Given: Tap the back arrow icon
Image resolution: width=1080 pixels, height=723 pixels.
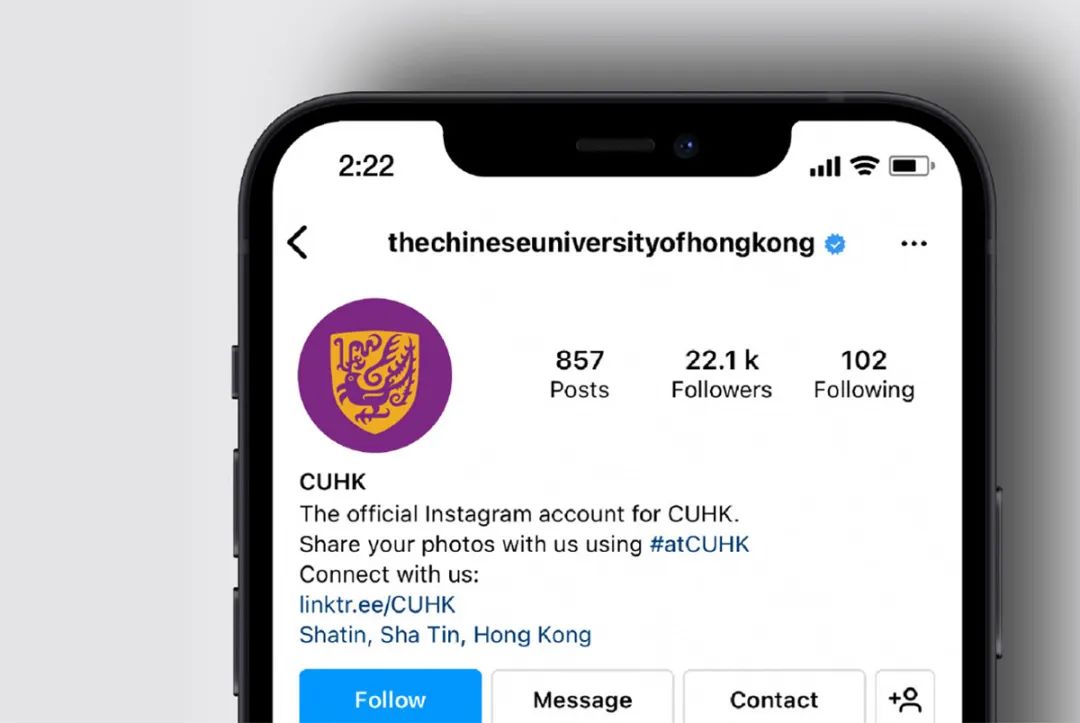Looking at the screenshot, I should pyautogui.click(x=298, y=242).
